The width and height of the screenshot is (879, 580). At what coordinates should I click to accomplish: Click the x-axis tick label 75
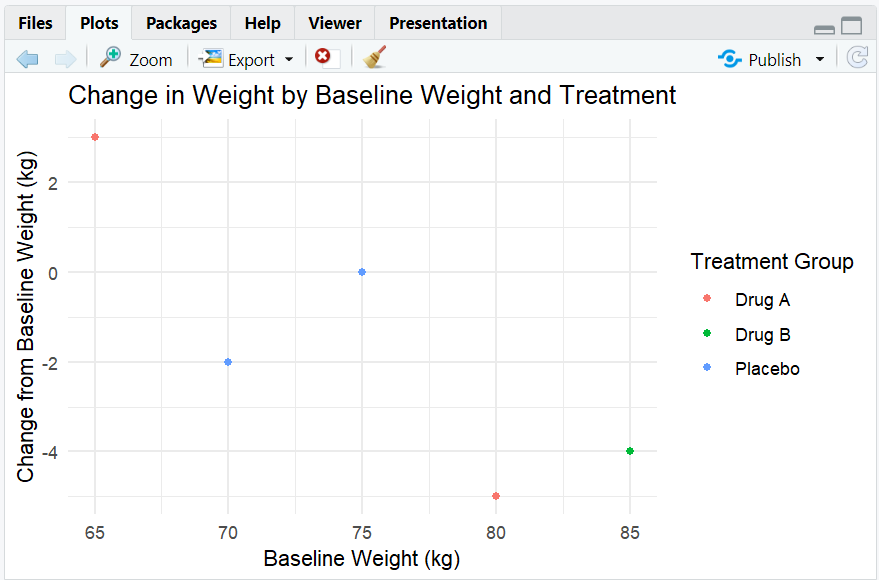click(x=362, y=532)
